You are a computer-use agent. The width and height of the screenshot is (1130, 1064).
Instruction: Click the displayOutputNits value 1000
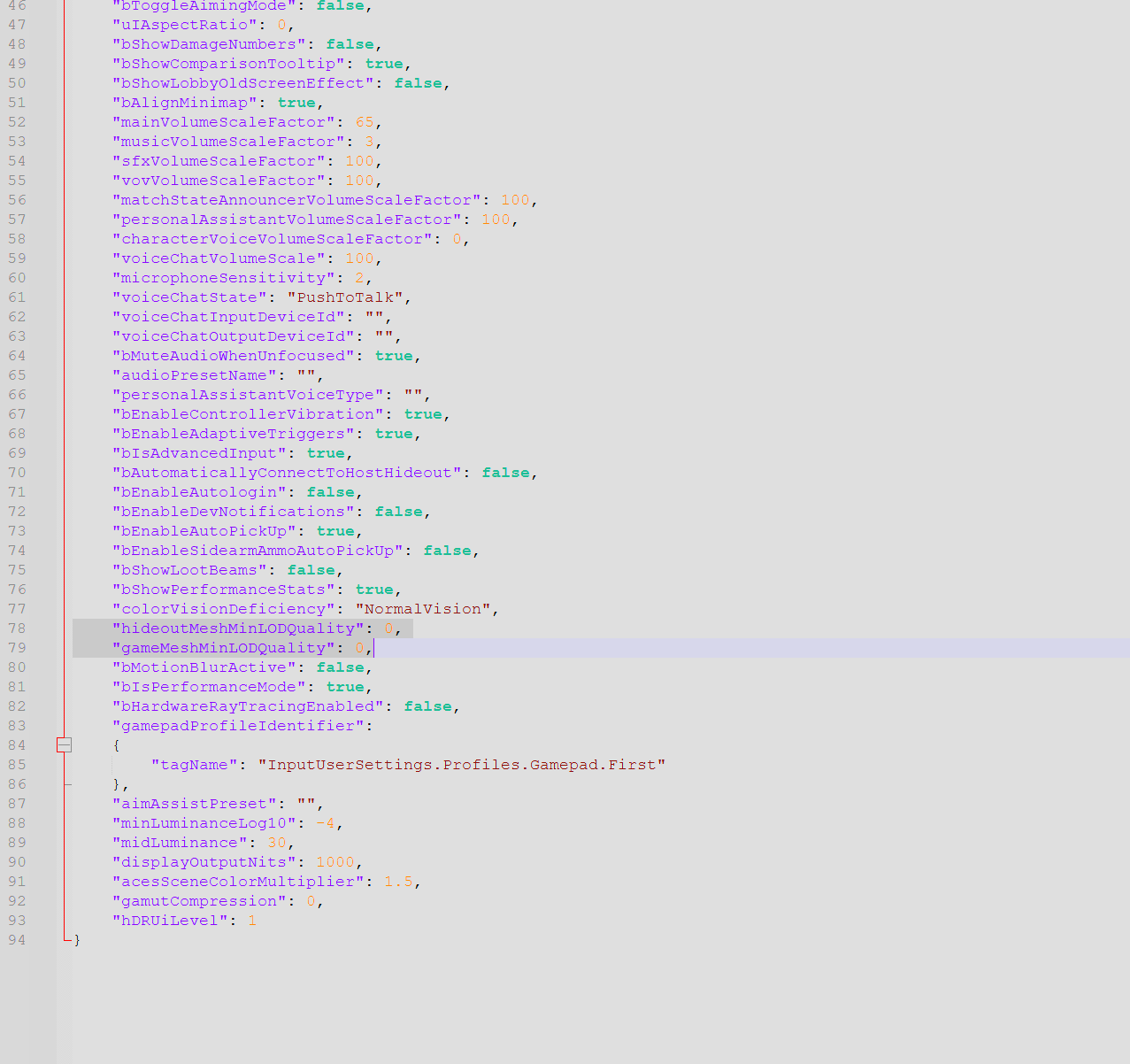(335, 862)
